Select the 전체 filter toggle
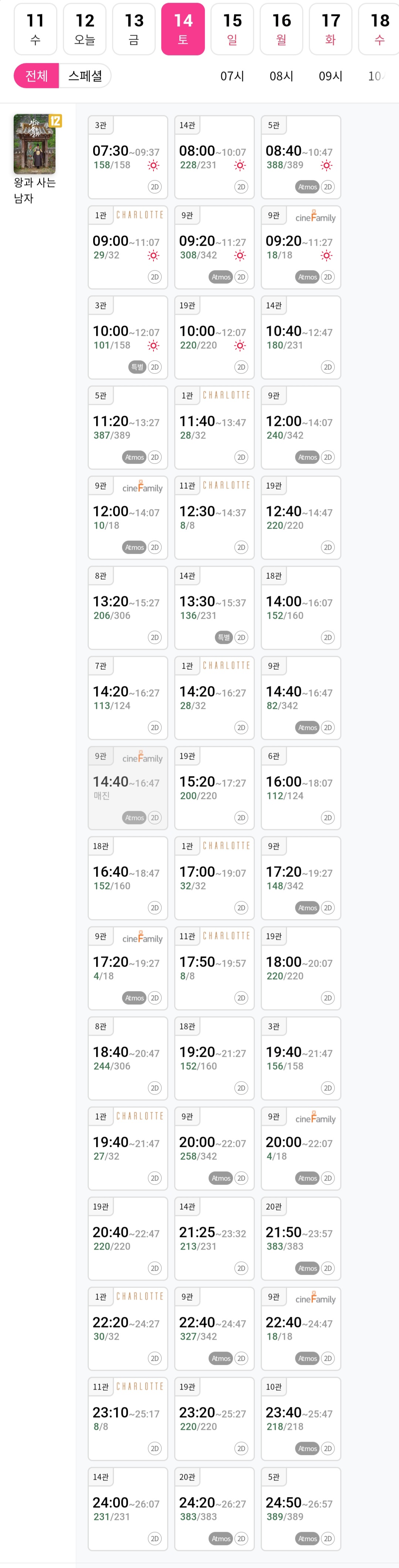Viewport: 399px width, 1568px height. tap(37, 75)
